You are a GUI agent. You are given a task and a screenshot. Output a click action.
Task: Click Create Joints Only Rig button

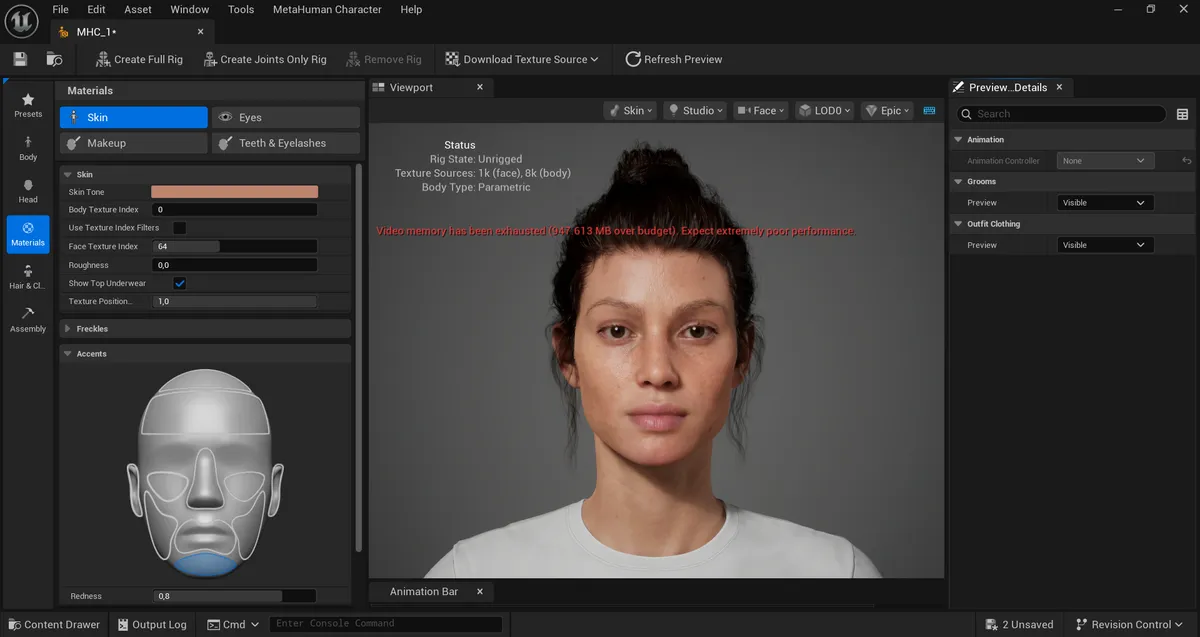click(264, 59)
